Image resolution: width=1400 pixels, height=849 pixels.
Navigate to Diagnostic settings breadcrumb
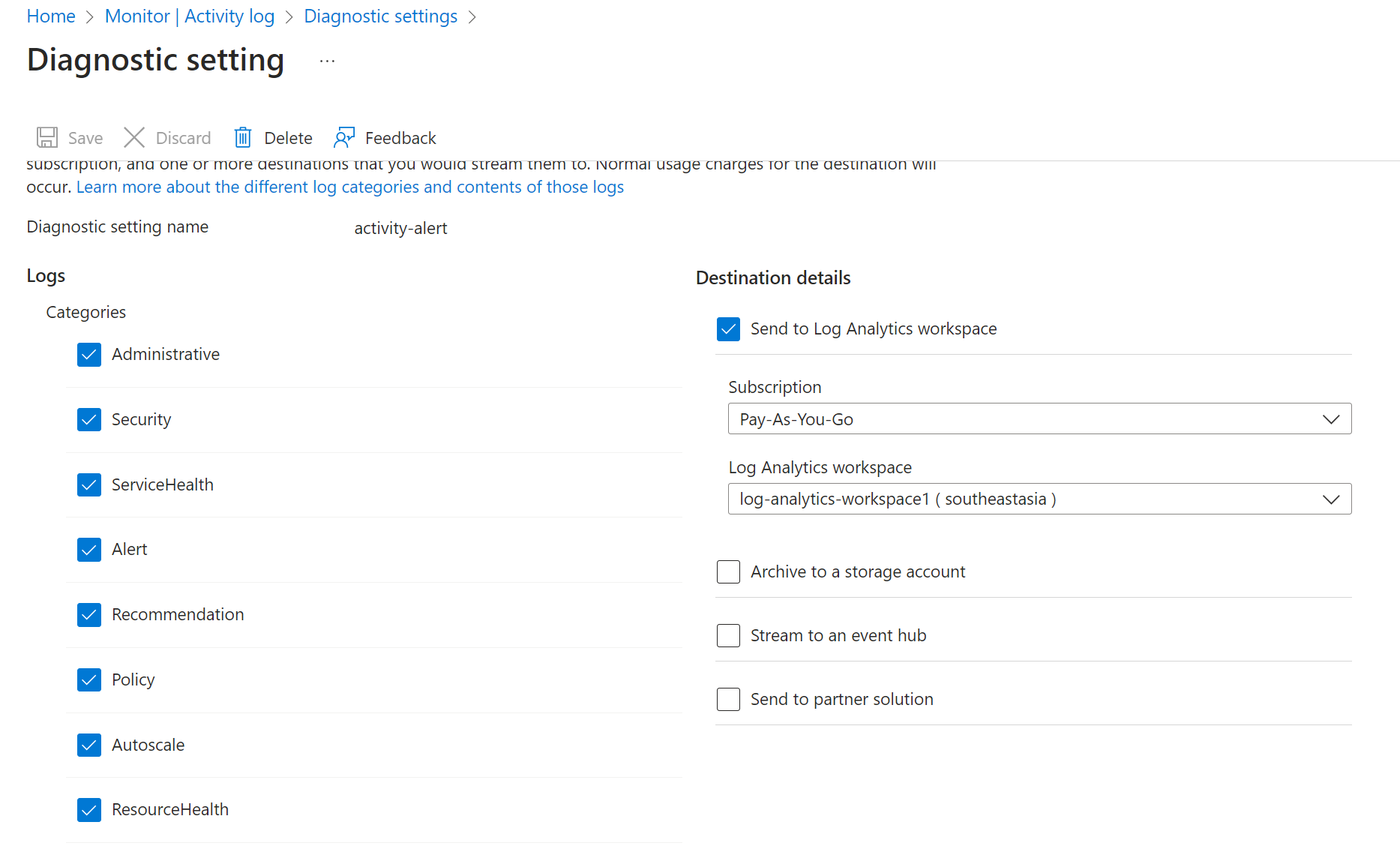[x=380, y=16]
